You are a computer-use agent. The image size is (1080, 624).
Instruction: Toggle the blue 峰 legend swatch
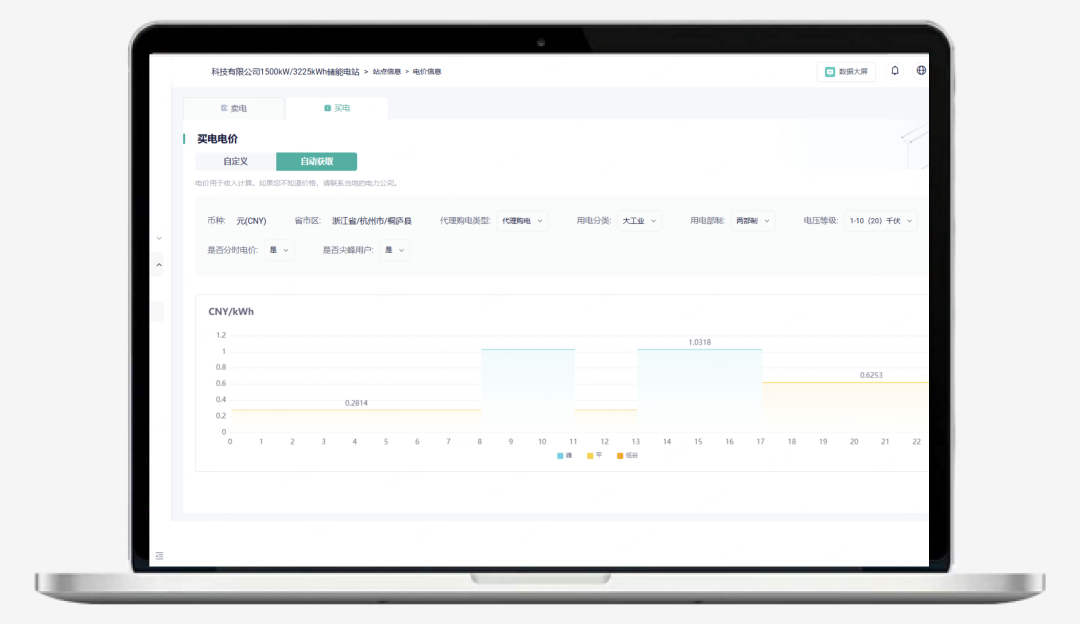click(x=561, y=455)
